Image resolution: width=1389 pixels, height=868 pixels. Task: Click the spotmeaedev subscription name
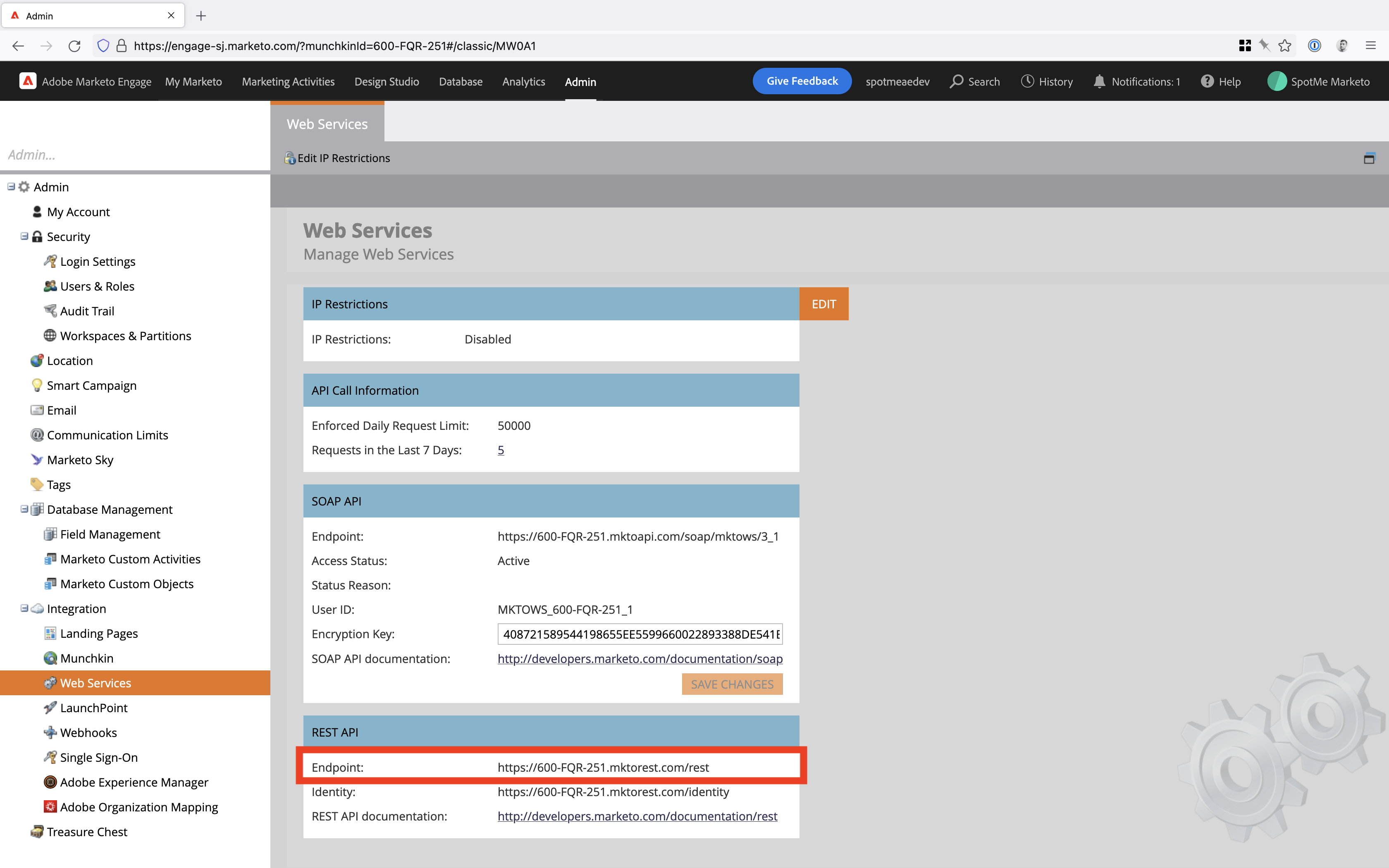tap(897, 81)
